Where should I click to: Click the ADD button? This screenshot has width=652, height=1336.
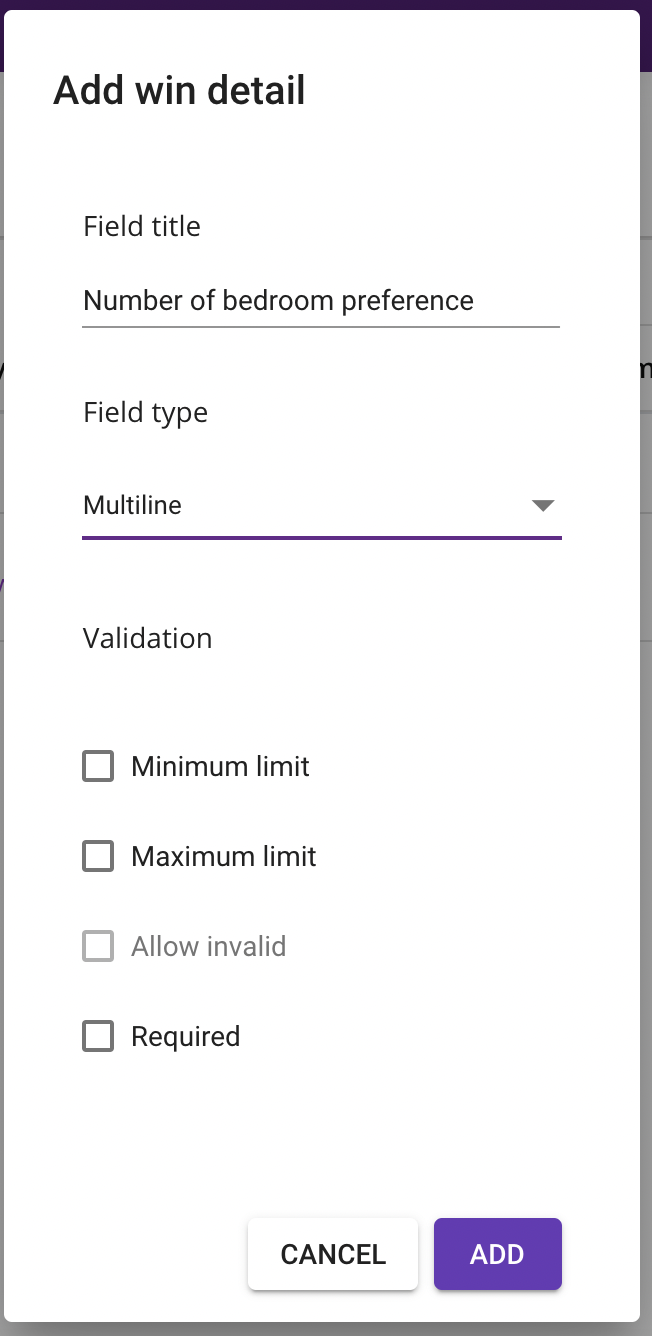point(497,1254)
